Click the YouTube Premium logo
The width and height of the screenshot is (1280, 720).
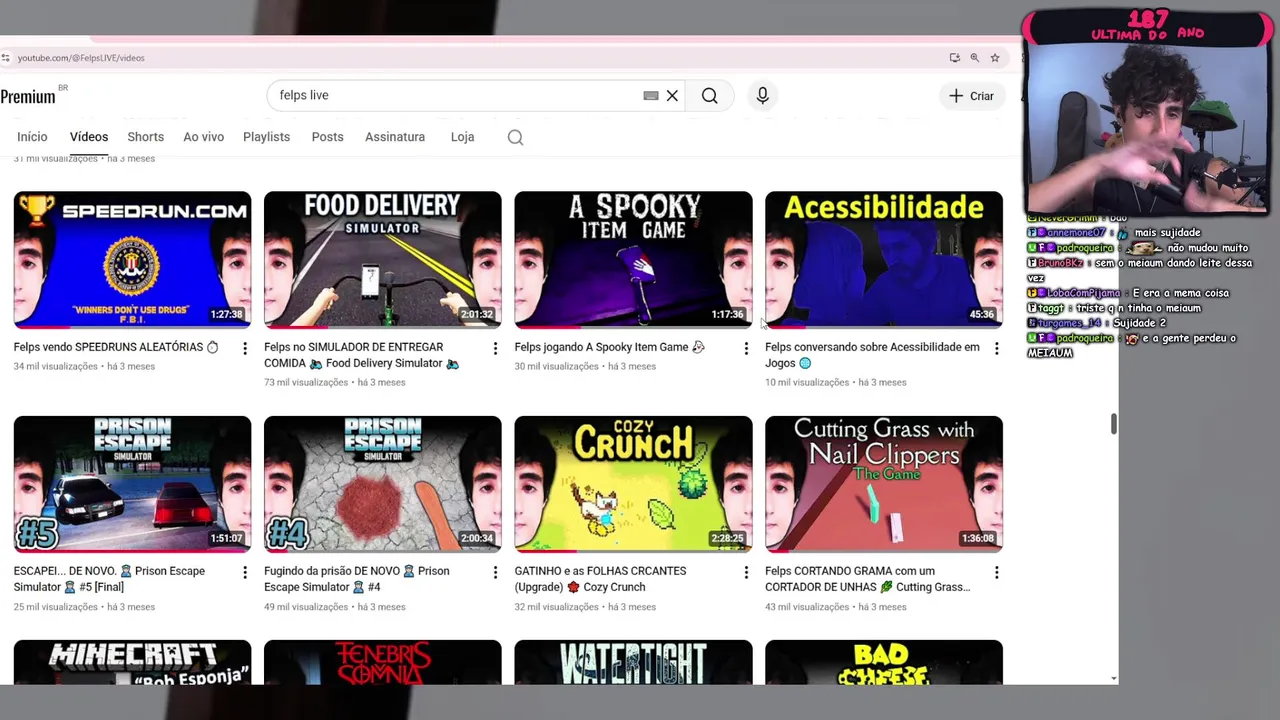[28, 96]
